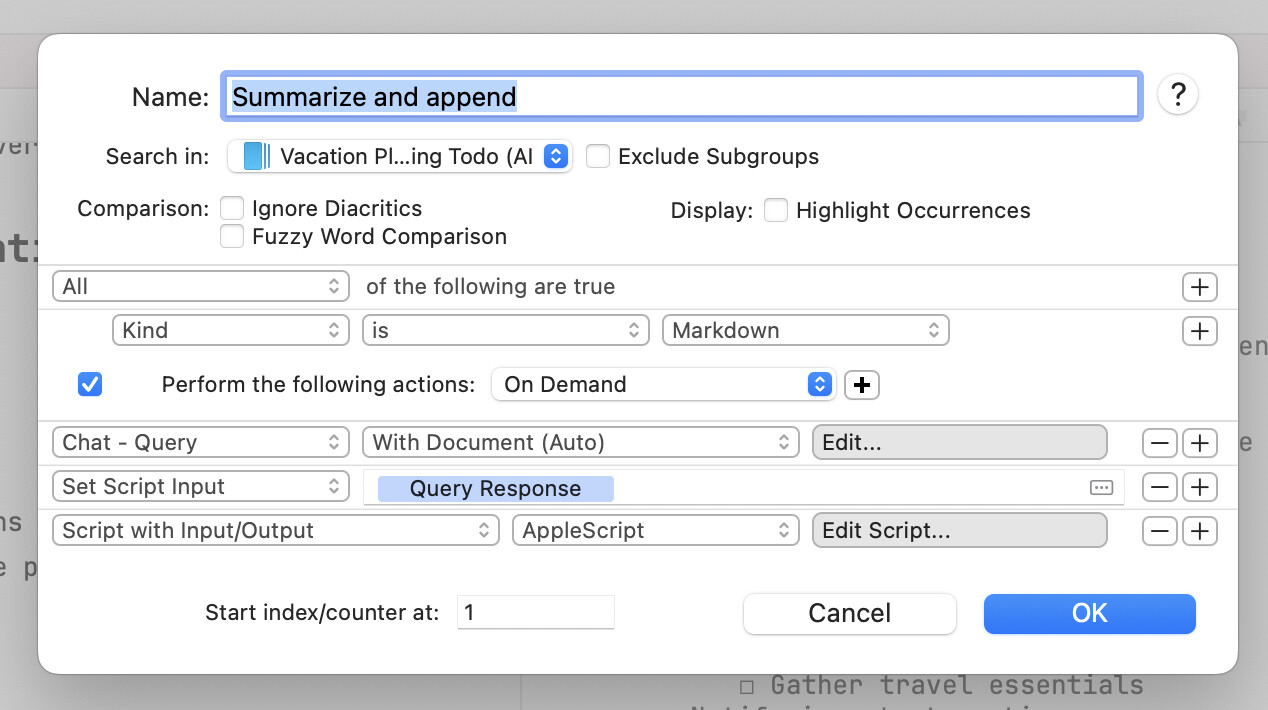Remove the Set Script Input action
The image size is (1268, 710).
[1159, 487]
